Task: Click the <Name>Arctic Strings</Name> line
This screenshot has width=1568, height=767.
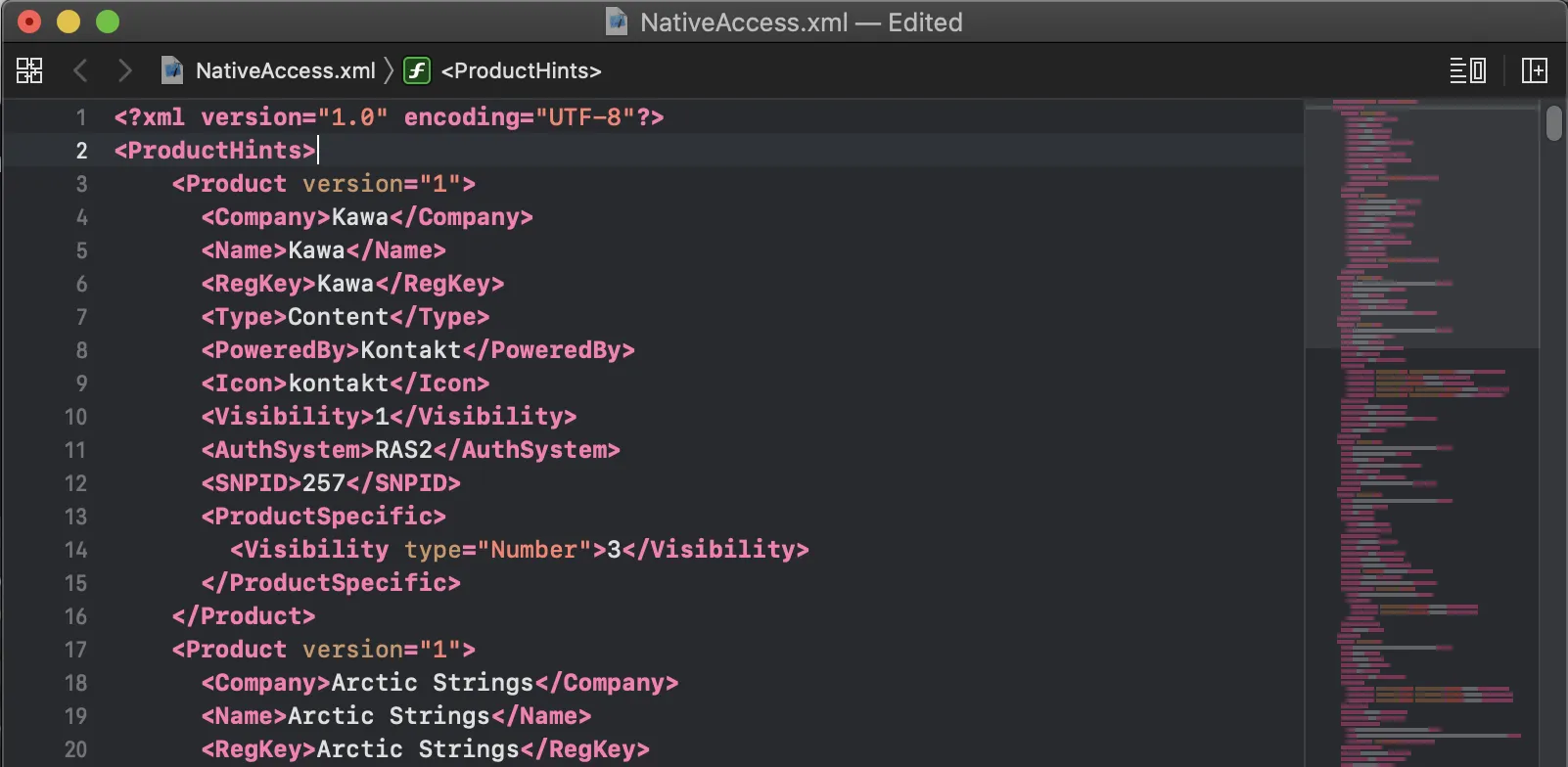Action: 396,716
